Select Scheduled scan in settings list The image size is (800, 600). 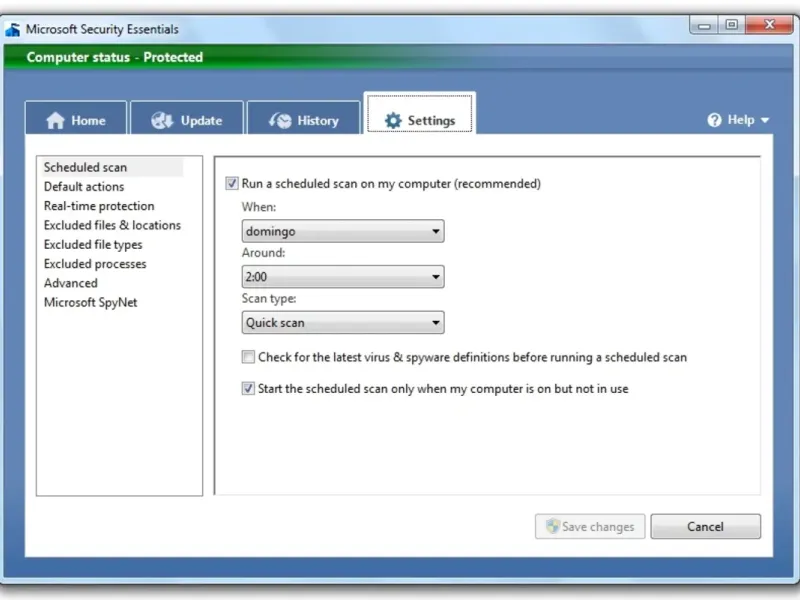pos(111,167)
